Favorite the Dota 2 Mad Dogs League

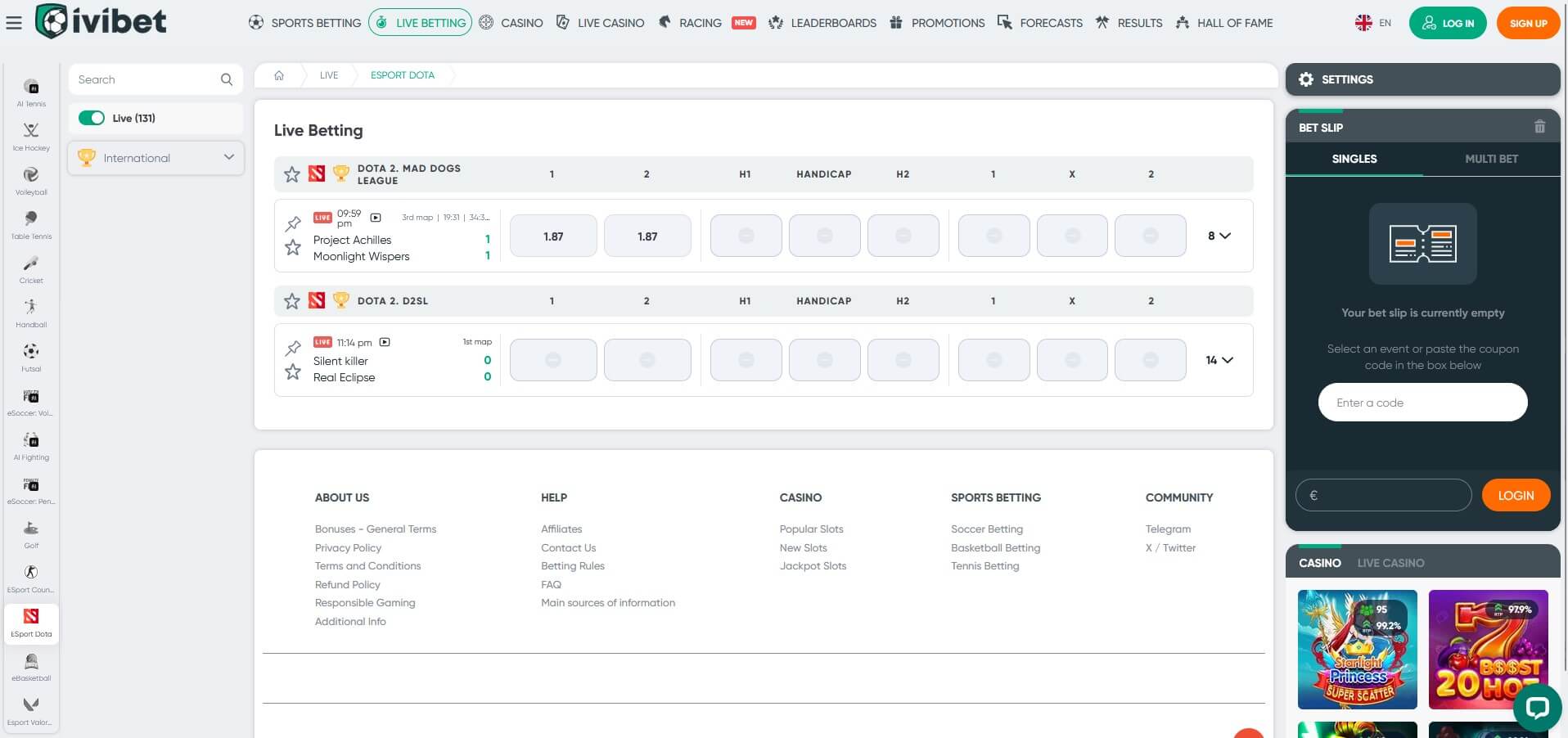click(291, 174)
